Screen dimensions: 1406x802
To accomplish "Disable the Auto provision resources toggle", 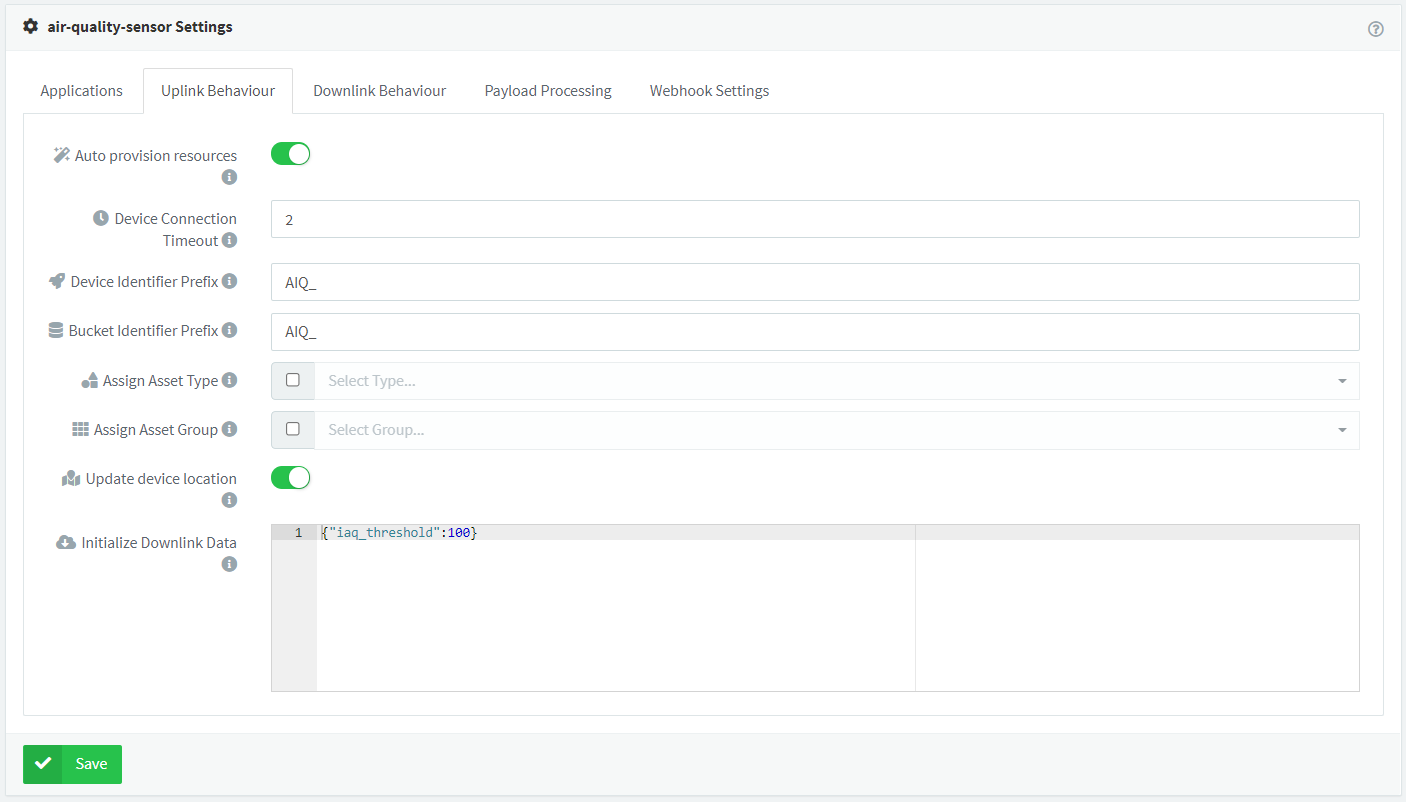I will coord(290,154).
